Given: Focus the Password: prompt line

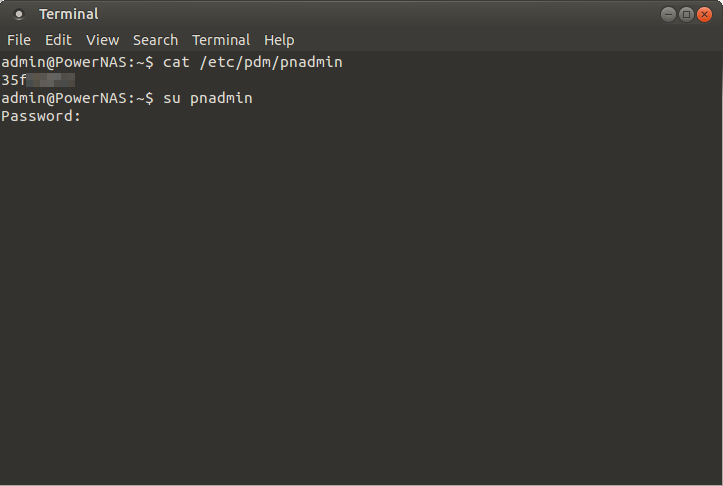Looking at the screenshot, I should point(41,116).
